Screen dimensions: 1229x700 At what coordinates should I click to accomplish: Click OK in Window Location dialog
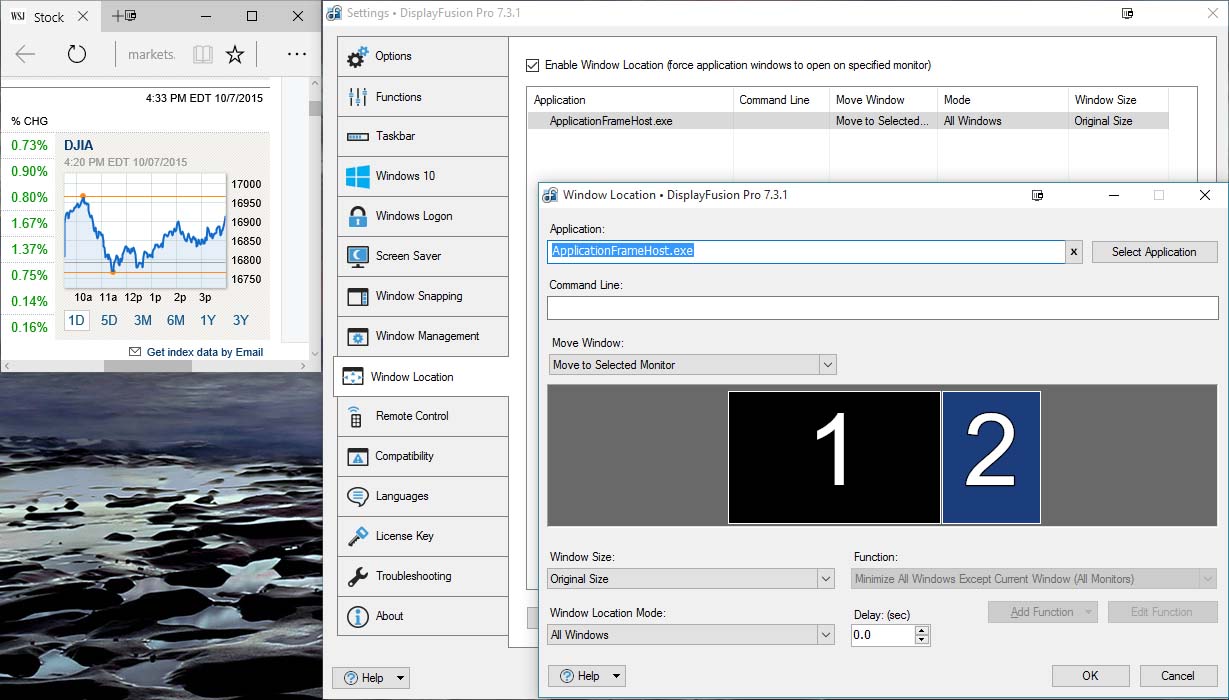[x=1090, y=676]
